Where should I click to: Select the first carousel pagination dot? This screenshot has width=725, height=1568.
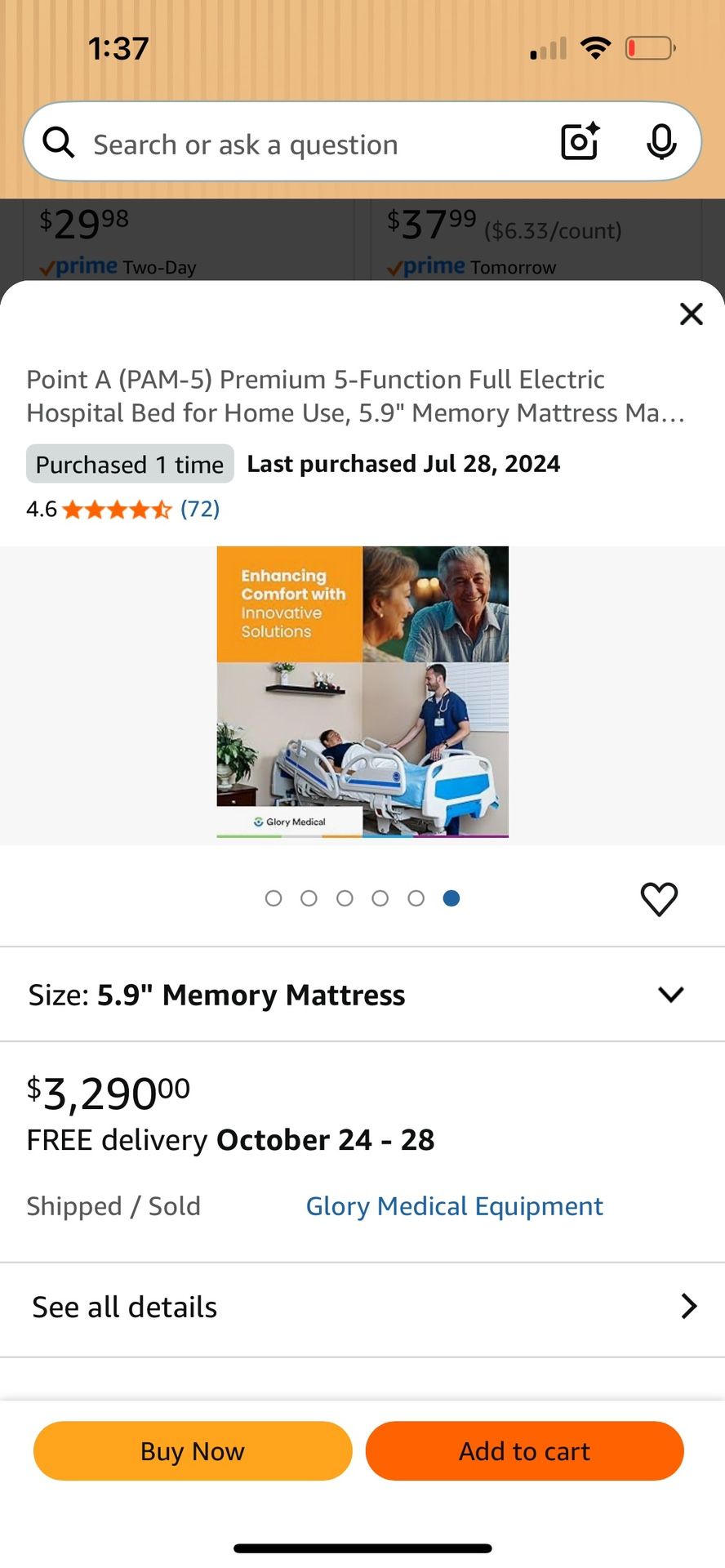[274, 898]
